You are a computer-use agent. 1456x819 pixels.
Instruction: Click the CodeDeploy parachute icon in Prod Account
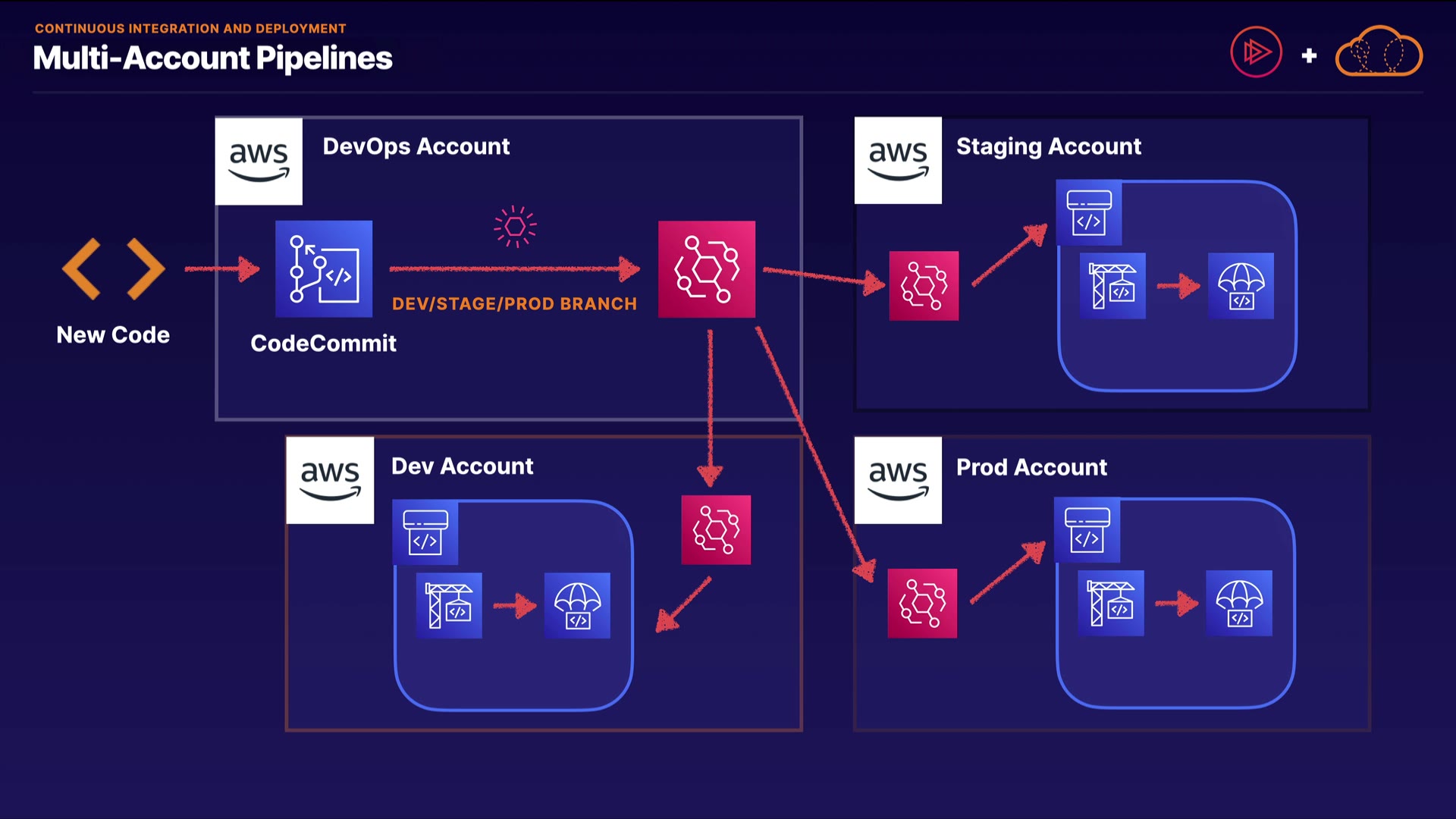tap(1239, 603)
